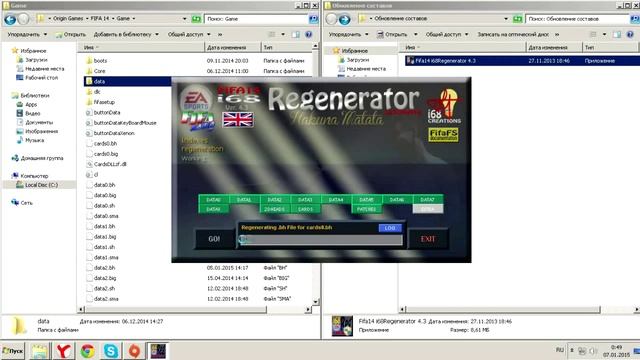640x360 pixels.
Task: Toggle preview pane in the Game window
Action: (296, 34)
